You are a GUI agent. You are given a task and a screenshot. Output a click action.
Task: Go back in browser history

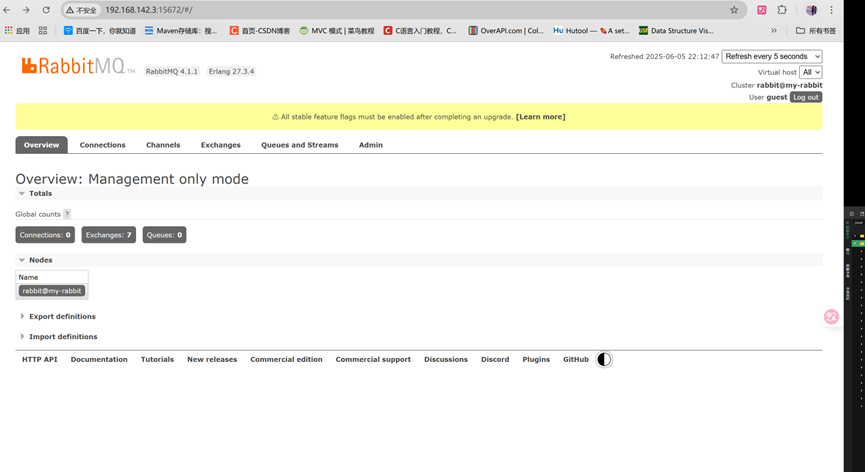(x=7, y=10)
